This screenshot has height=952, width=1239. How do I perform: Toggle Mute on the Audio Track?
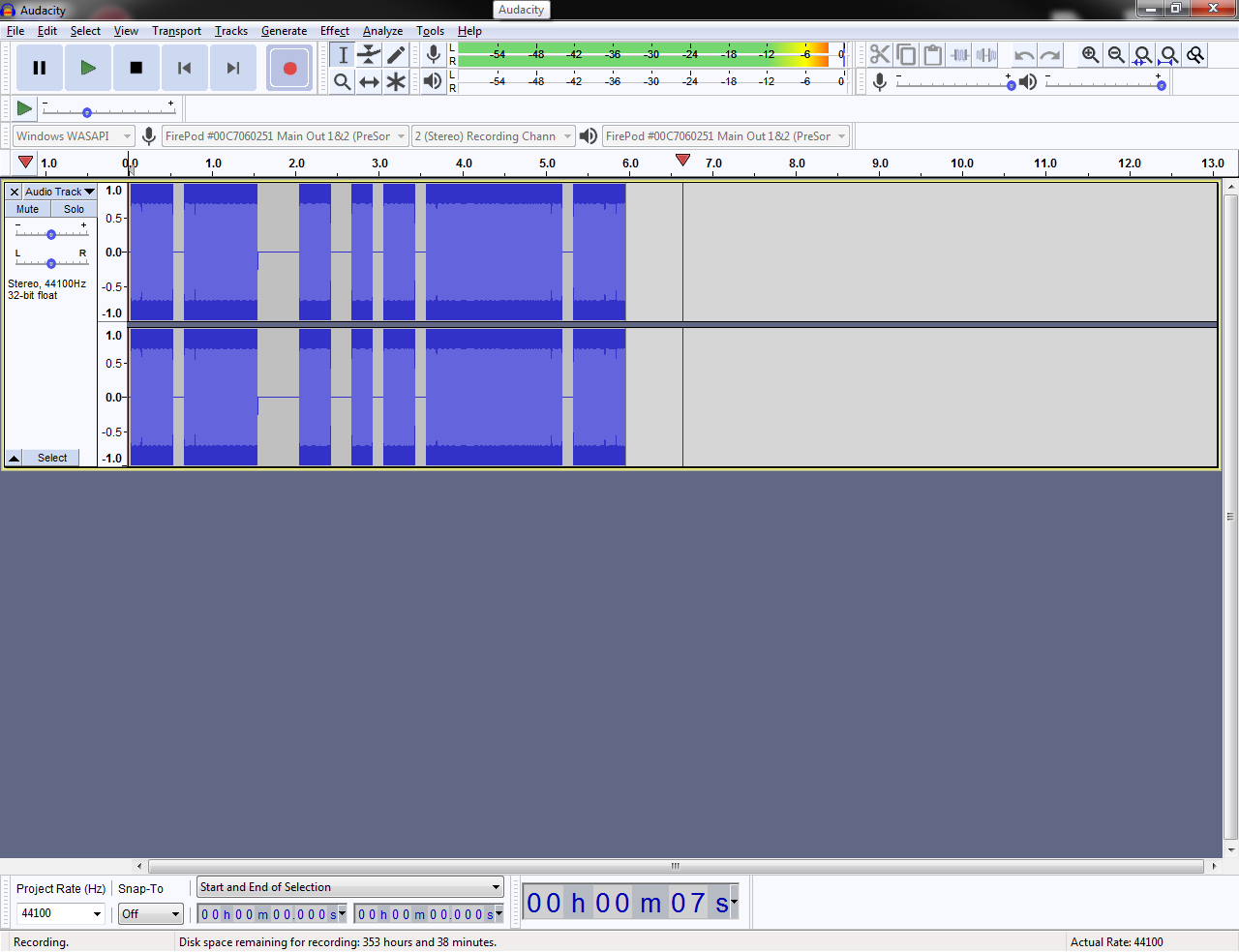pyautogui.click(x=27, y=209)
